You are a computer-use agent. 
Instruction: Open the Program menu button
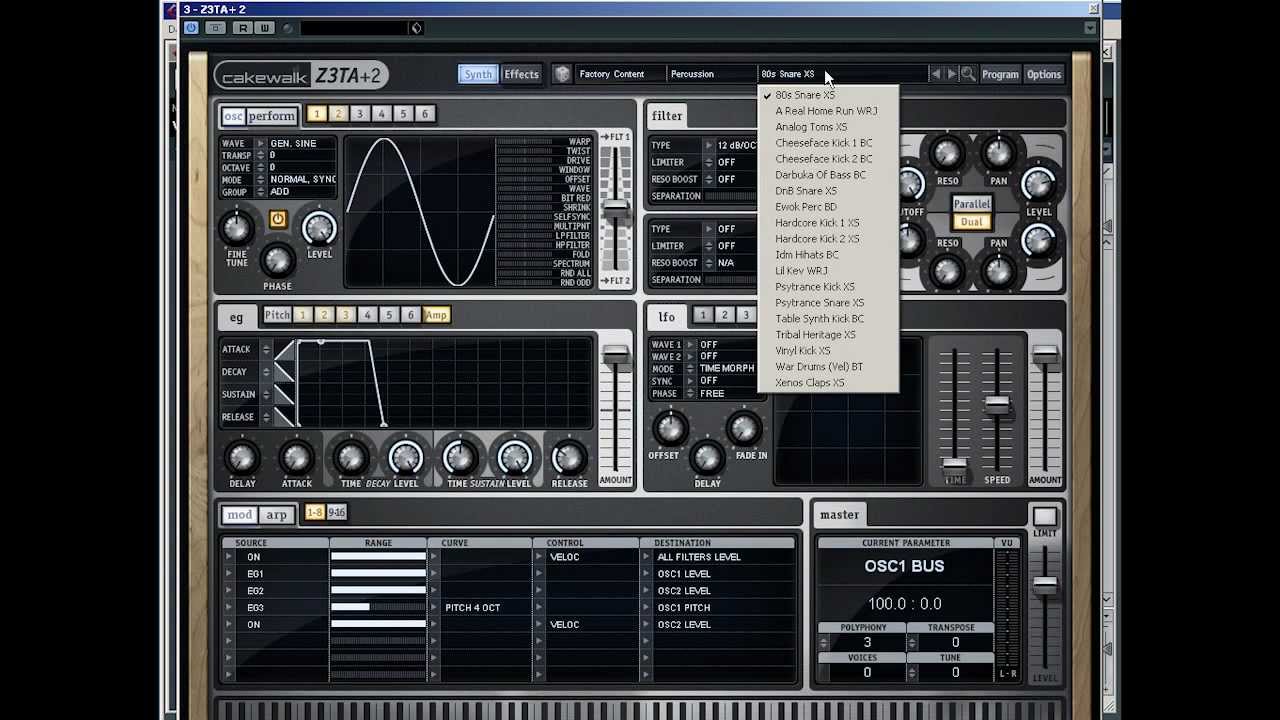pos(1000,74)
